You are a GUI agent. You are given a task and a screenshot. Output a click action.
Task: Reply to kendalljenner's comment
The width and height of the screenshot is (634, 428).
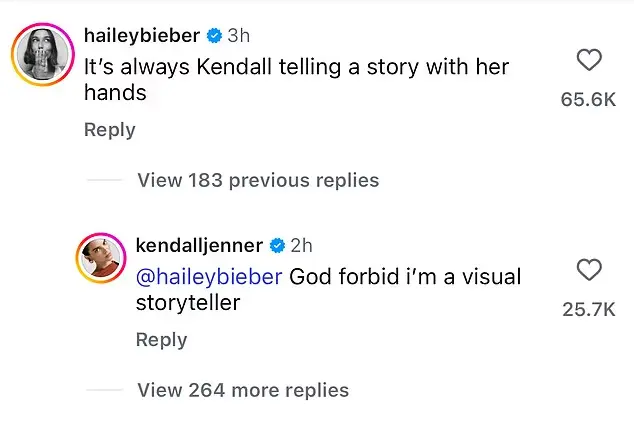[161, 340]
